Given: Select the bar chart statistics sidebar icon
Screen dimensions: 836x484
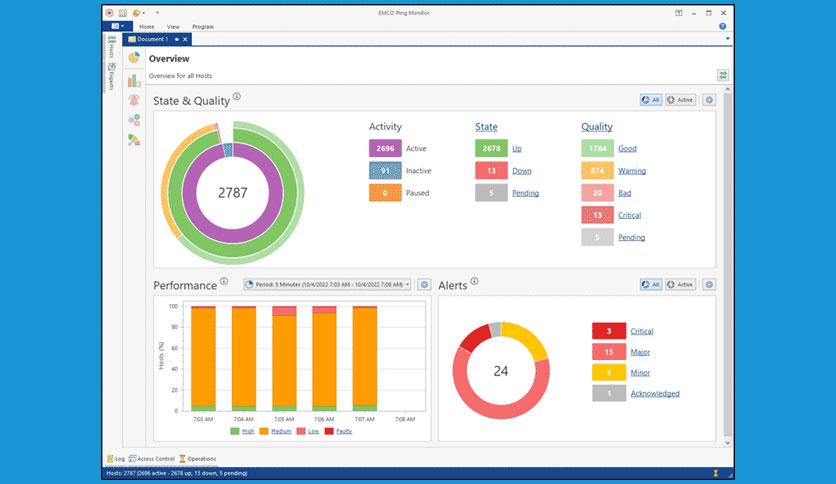Looking at the screenshot, I should tap(134, 80).
